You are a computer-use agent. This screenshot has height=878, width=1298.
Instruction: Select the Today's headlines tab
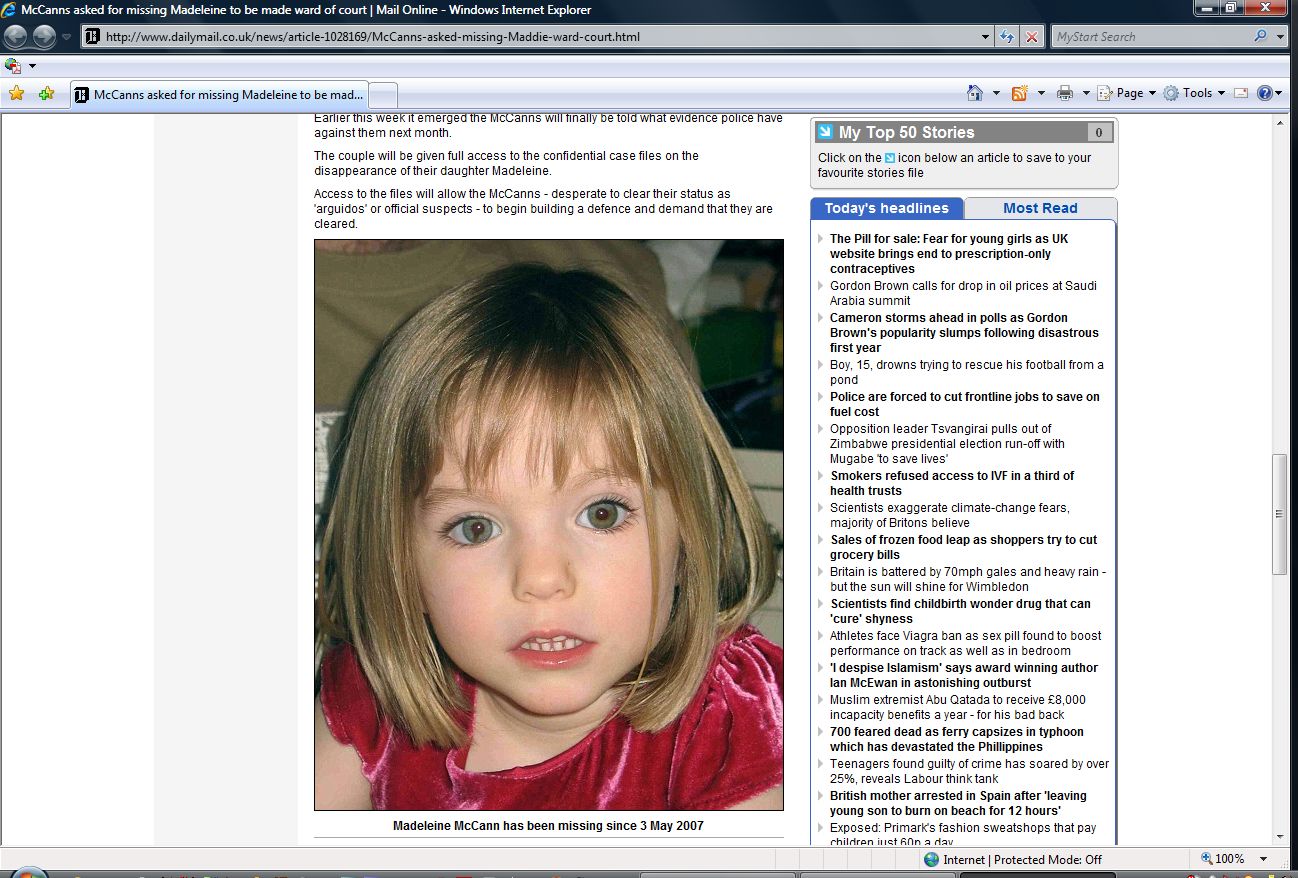[x=886, y=208]
